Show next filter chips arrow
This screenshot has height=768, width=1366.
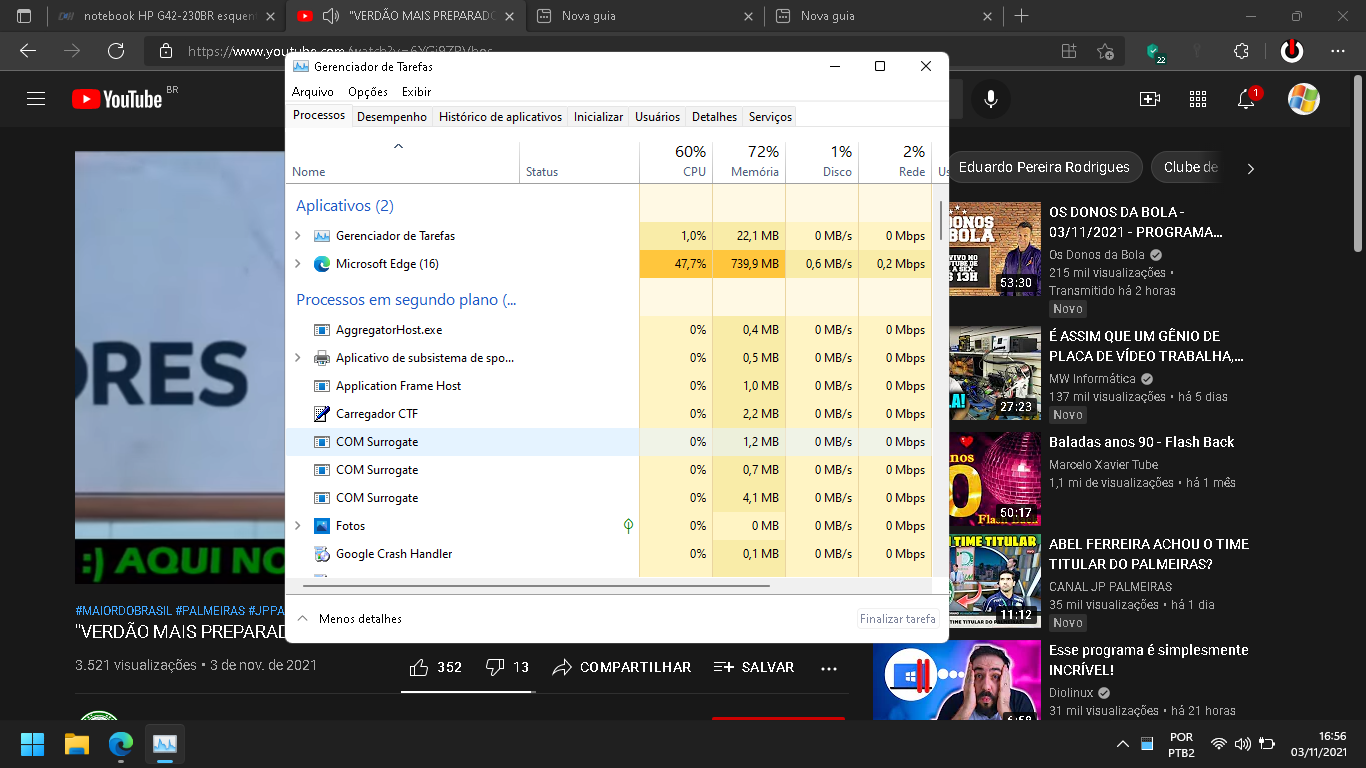pyautogui.click(x=1250, y=169)
